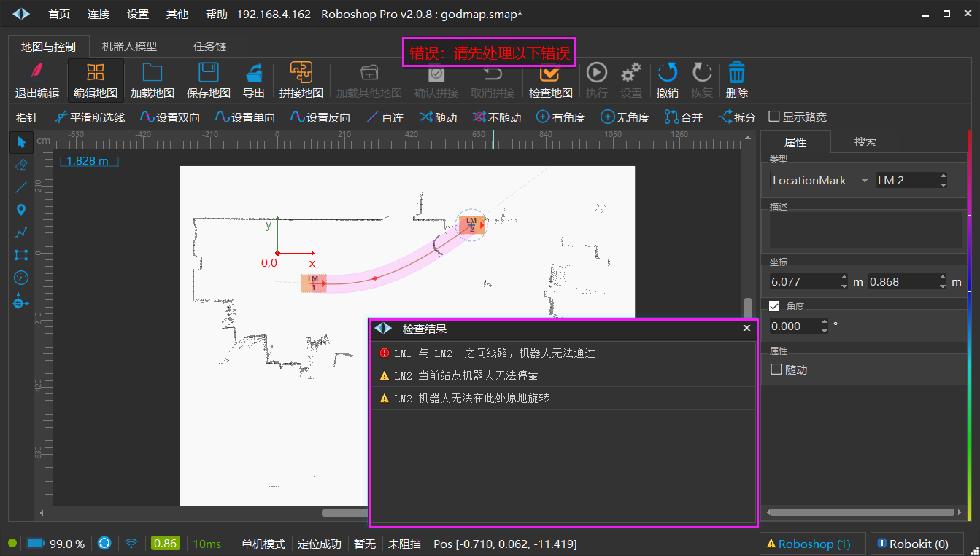Switch to the 搜索 (search) tab in right panel
The width and height of the screenshot is (980, 556).
(x=865, y=142)
